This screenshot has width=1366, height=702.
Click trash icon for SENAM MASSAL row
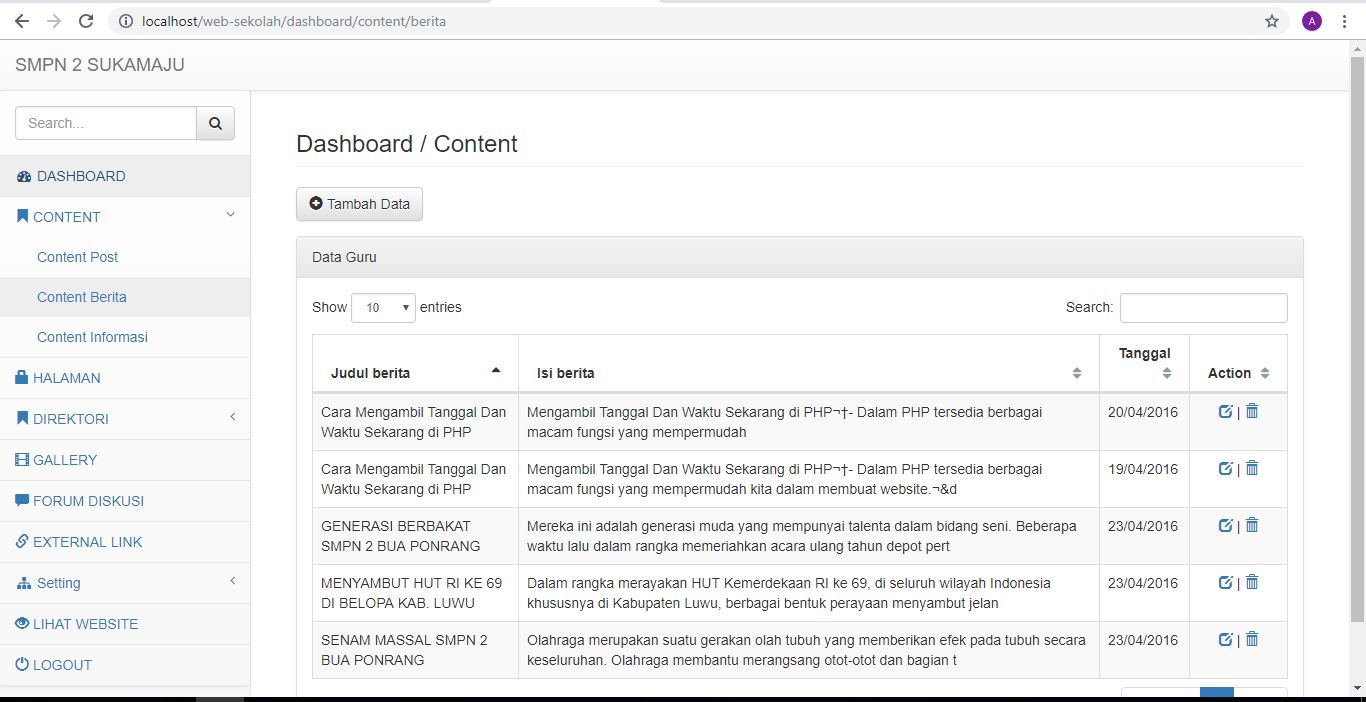(x=1252, y=639)
